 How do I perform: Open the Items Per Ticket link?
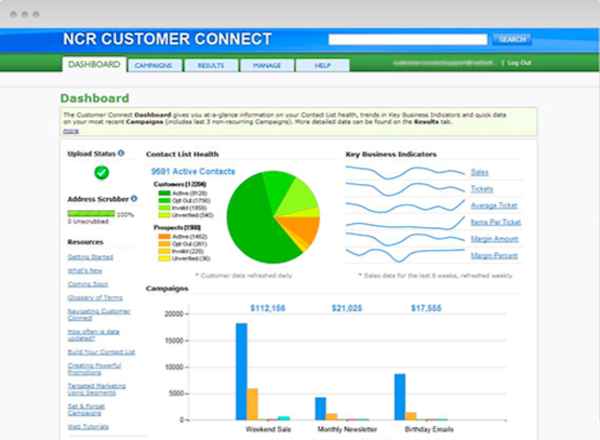tap(496, 222)
